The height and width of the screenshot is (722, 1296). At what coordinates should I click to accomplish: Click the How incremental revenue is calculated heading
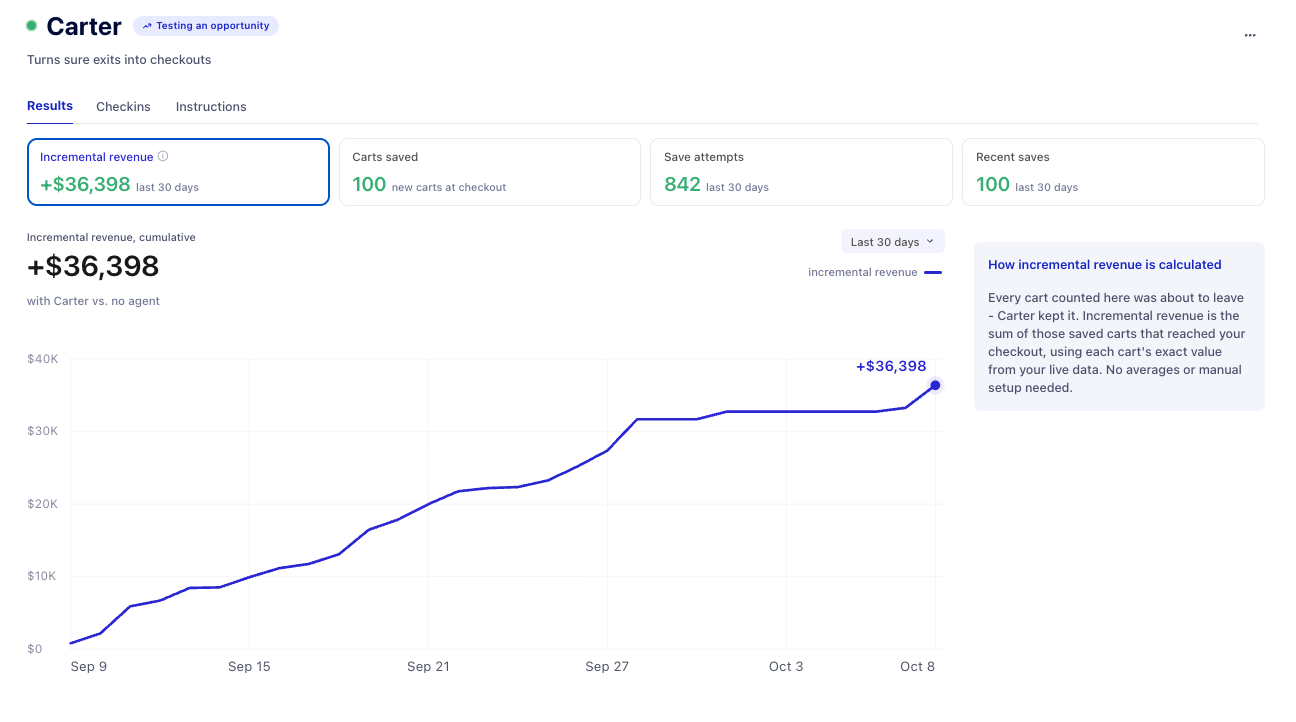1105,265
